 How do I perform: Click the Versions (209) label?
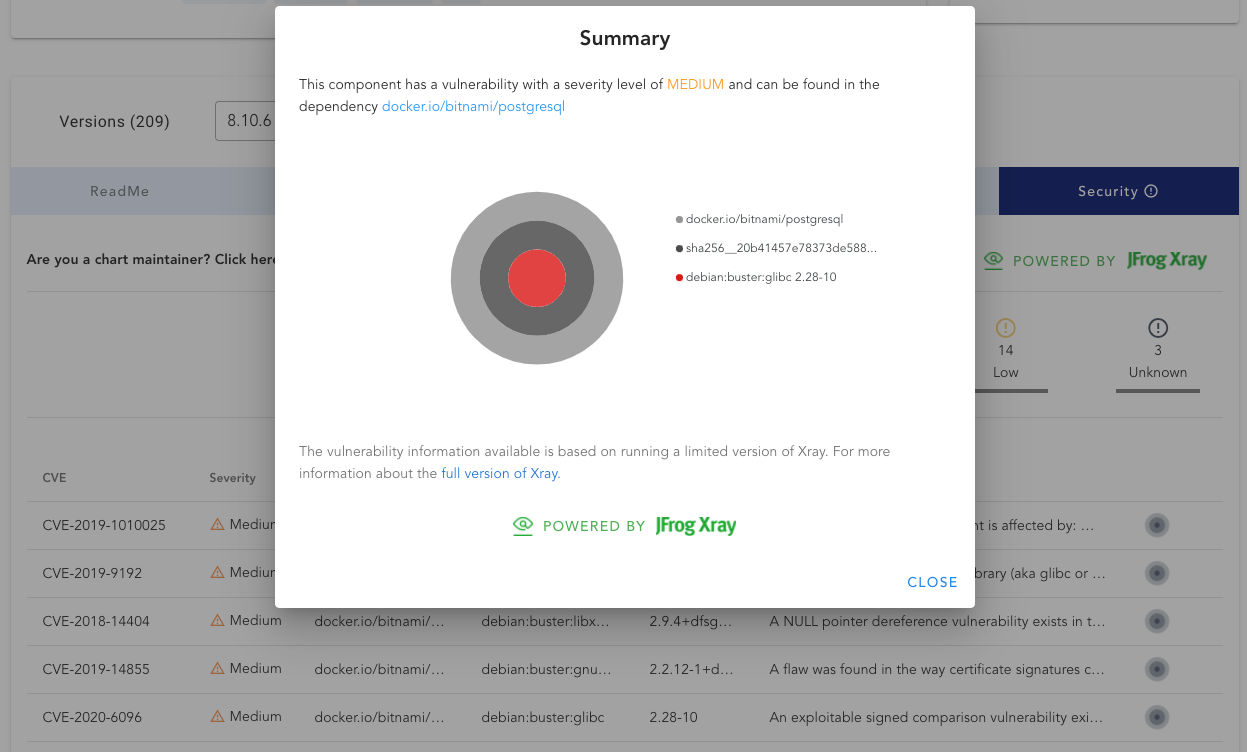[x=114, y=121]
